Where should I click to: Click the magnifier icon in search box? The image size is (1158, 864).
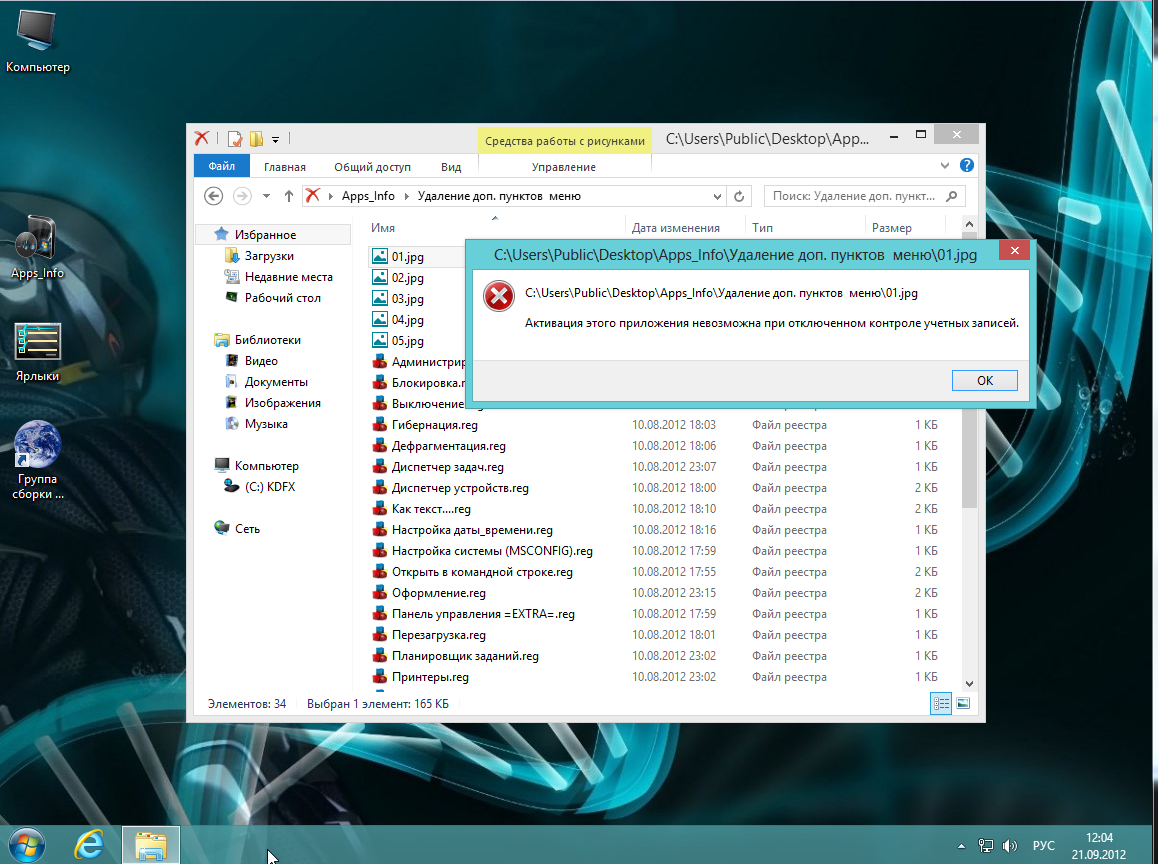[x=952, y=196]
